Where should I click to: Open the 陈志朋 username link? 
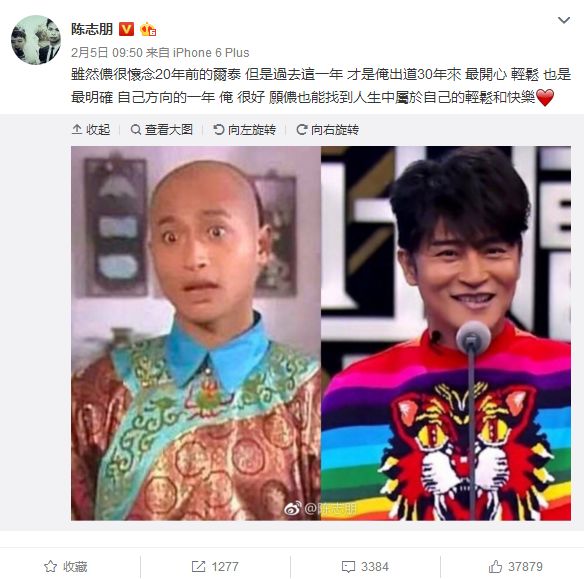(92, 29)
